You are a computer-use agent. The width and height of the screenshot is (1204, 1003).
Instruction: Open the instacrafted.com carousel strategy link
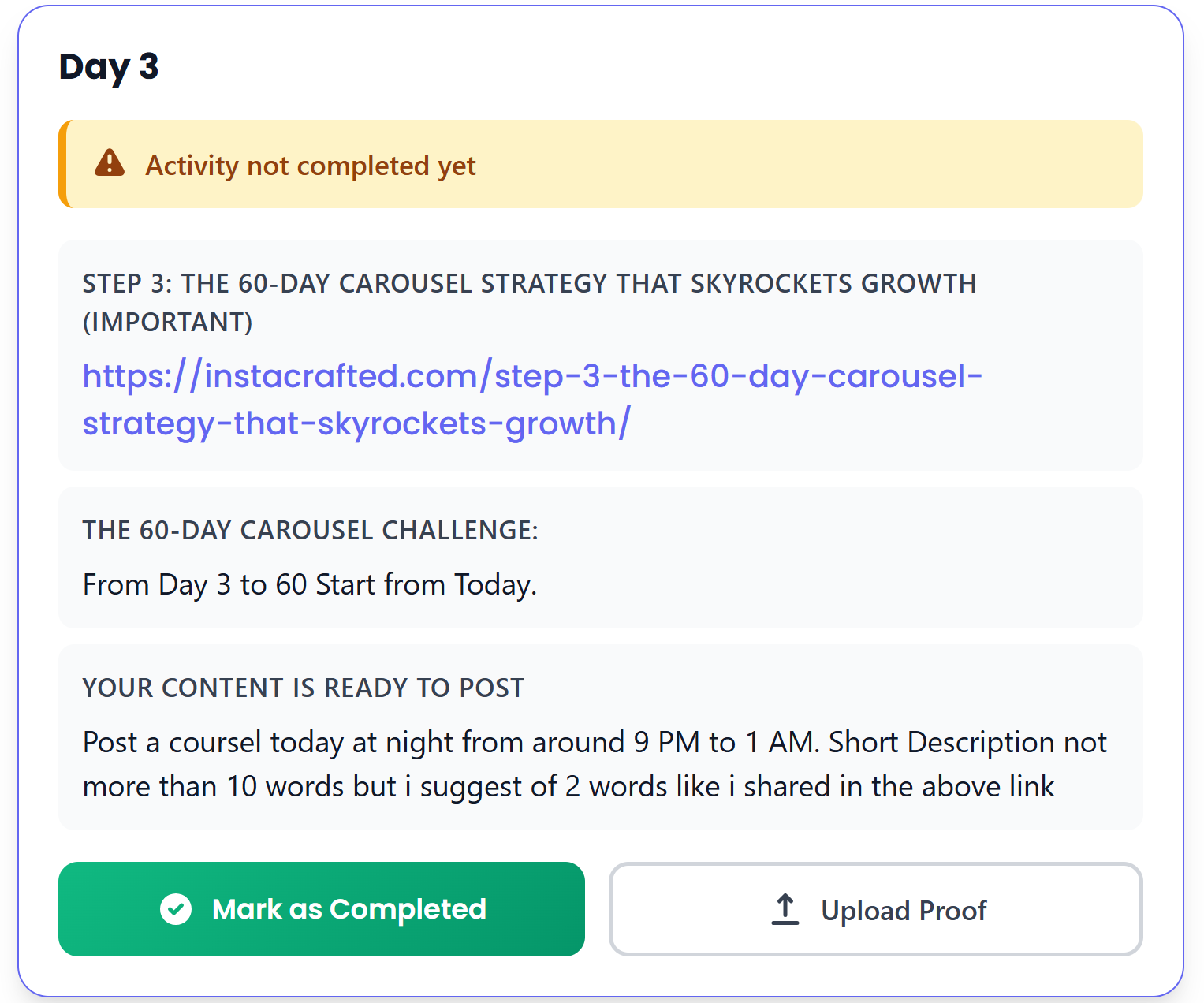point(531,376)
